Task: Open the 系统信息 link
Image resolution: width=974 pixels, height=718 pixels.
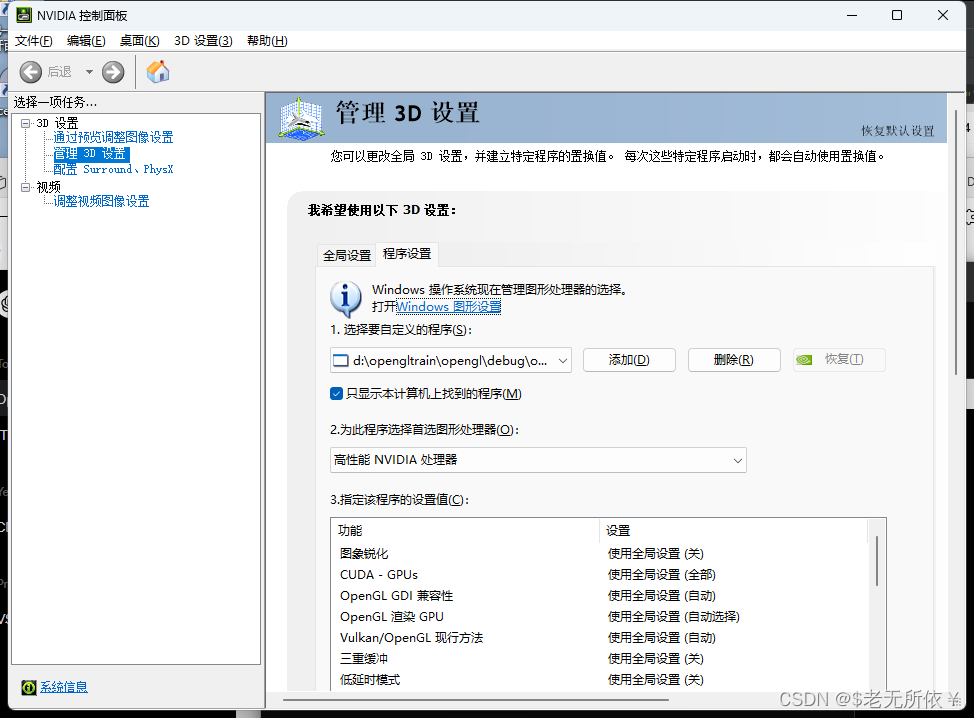Action: tap(64, 687)
